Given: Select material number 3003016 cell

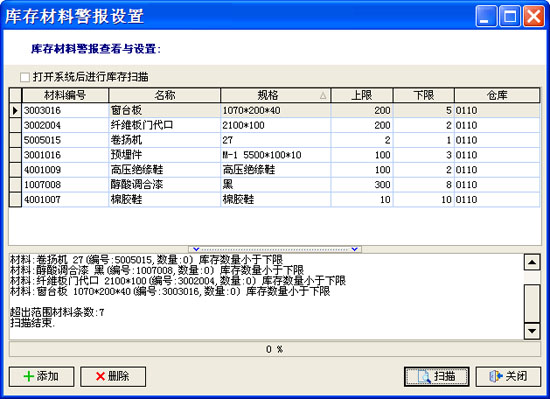Looking at the screenshot, I should point(65,110).
